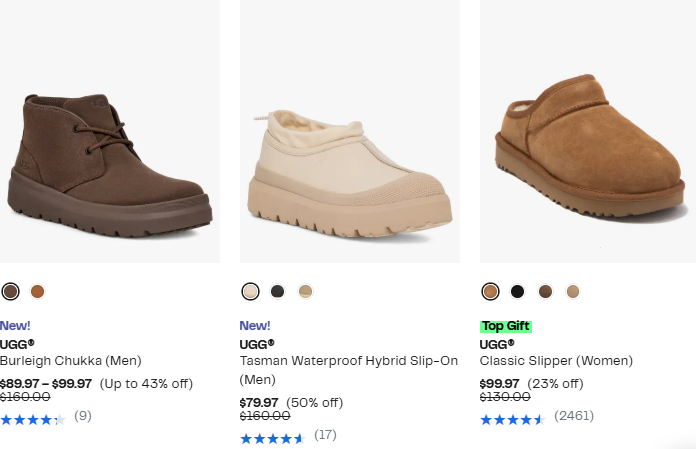
Task: Choose tan swatch for Tasman Hybrid Slip-On
Action: (x=306, y=291)
